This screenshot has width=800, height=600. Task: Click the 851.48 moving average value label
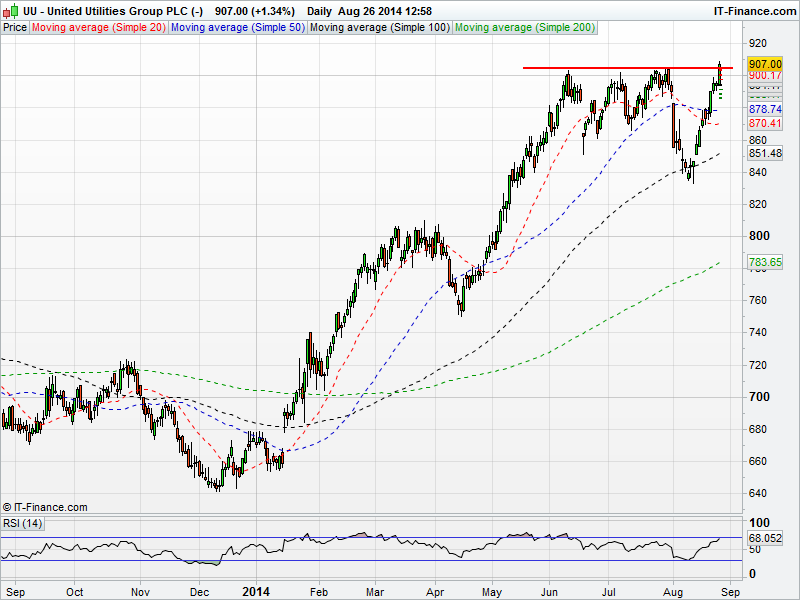765,153
